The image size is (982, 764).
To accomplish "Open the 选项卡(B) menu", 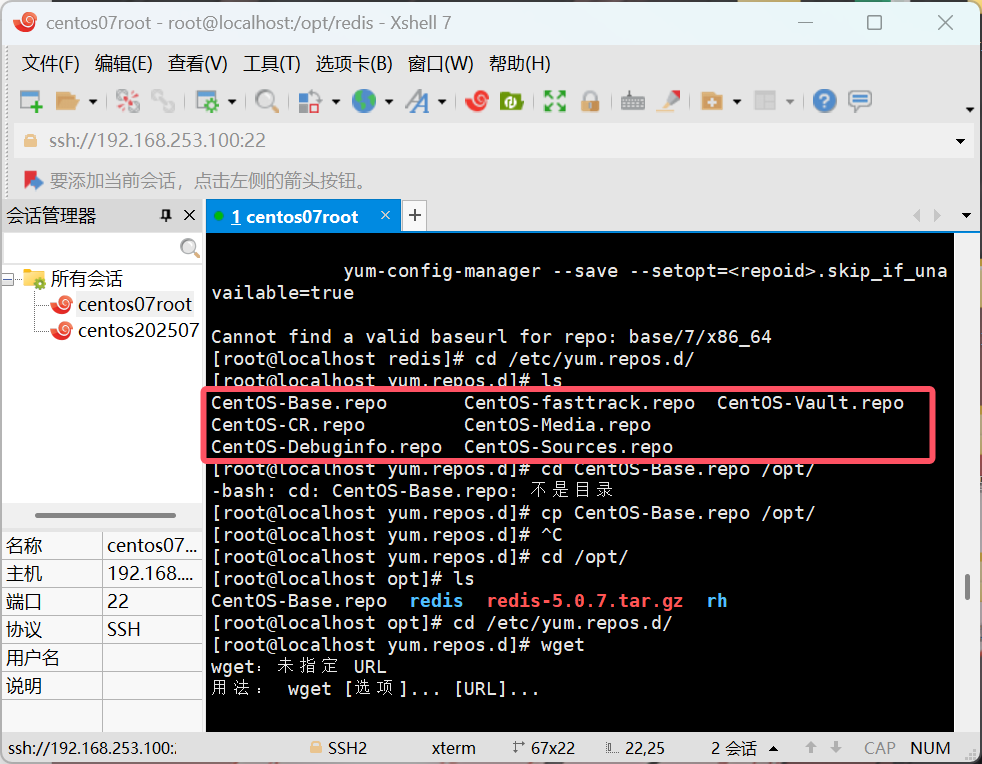I will 354,63.
